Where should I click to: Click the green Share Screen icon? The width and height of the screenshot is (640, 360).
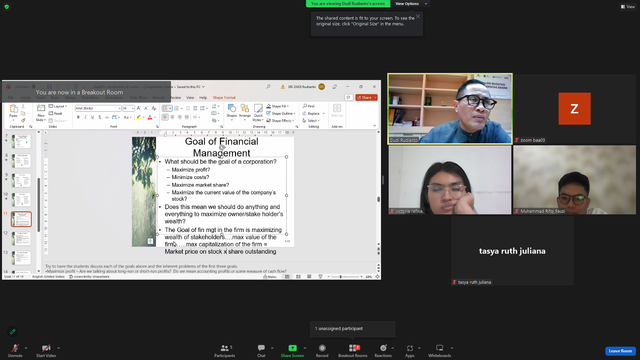(292, 348)
